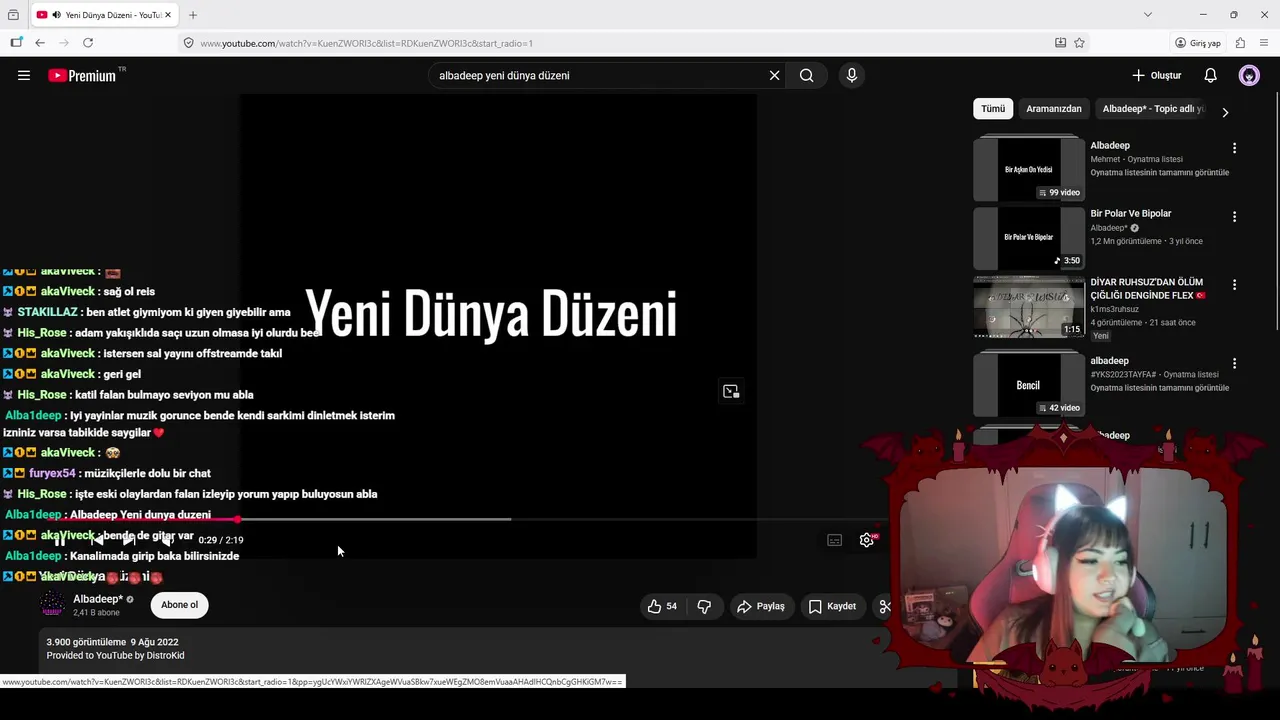Click the Paylaş share button
The height and width of the screenshot is (720, 1280).
click(x=761, y=606)
